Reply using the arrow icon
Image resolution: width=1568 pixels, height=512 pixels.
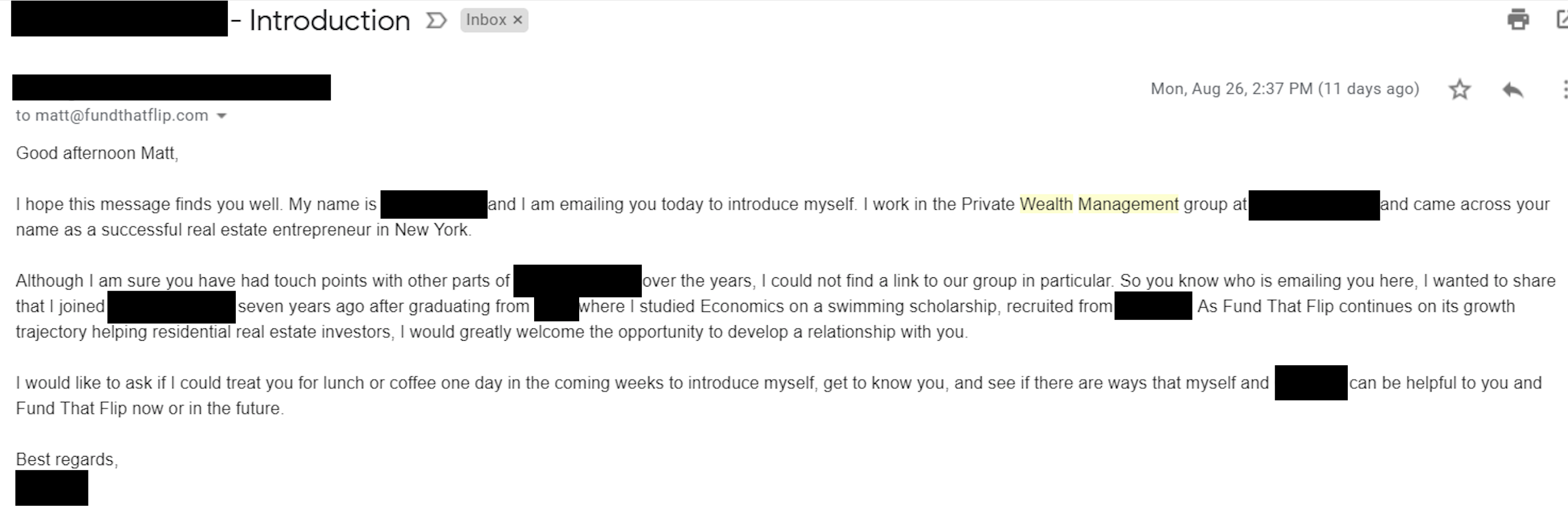[x=1513, y=90]
